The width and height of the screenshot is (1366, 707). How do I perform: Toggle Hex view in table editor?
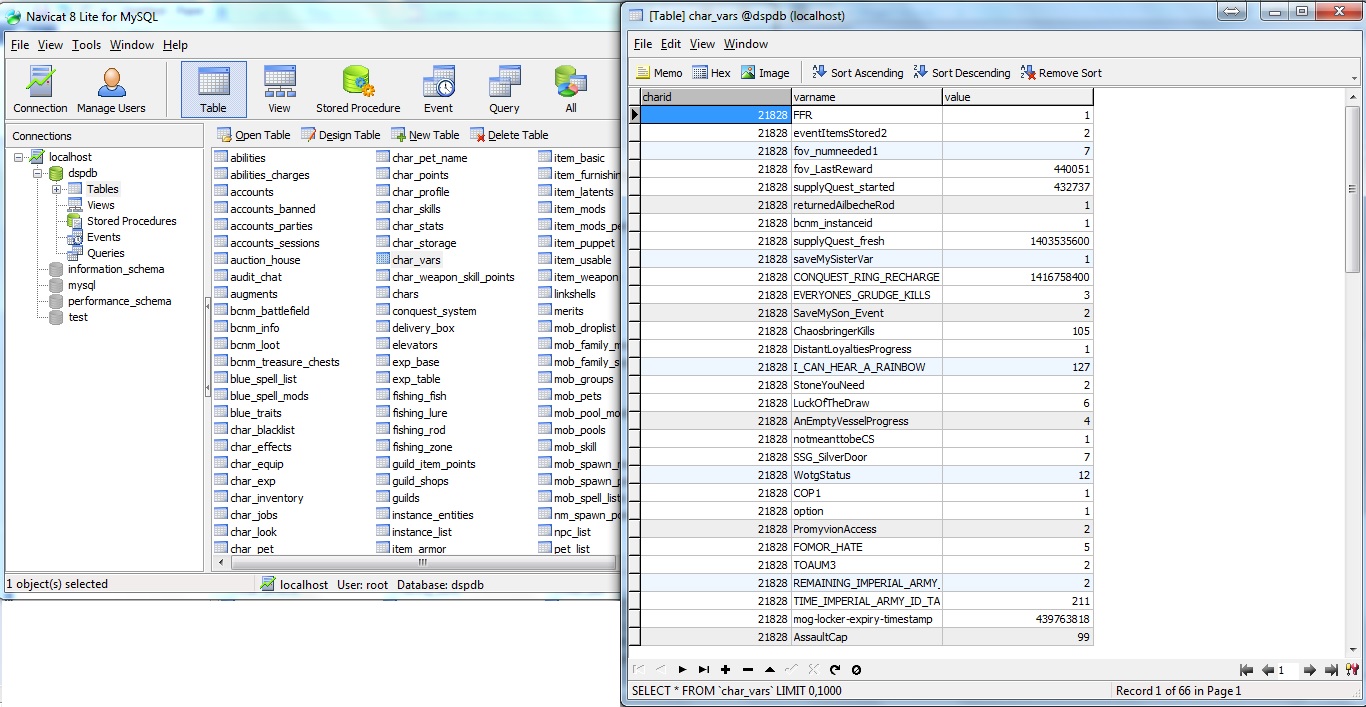(x=711, y=73)
